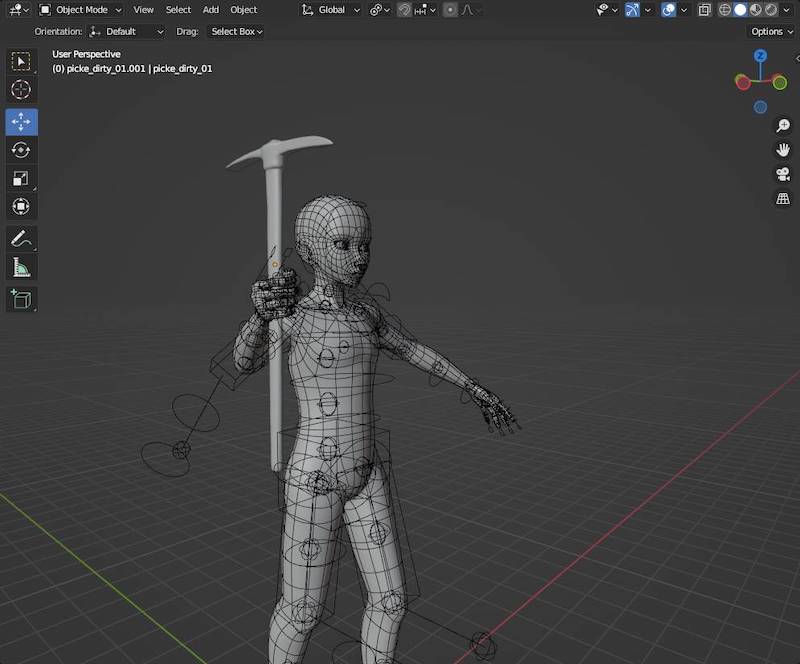This screenshot has height=664, width=800.
Task: Toggle camera view with camera icon
Action: (x=783, y=174)
